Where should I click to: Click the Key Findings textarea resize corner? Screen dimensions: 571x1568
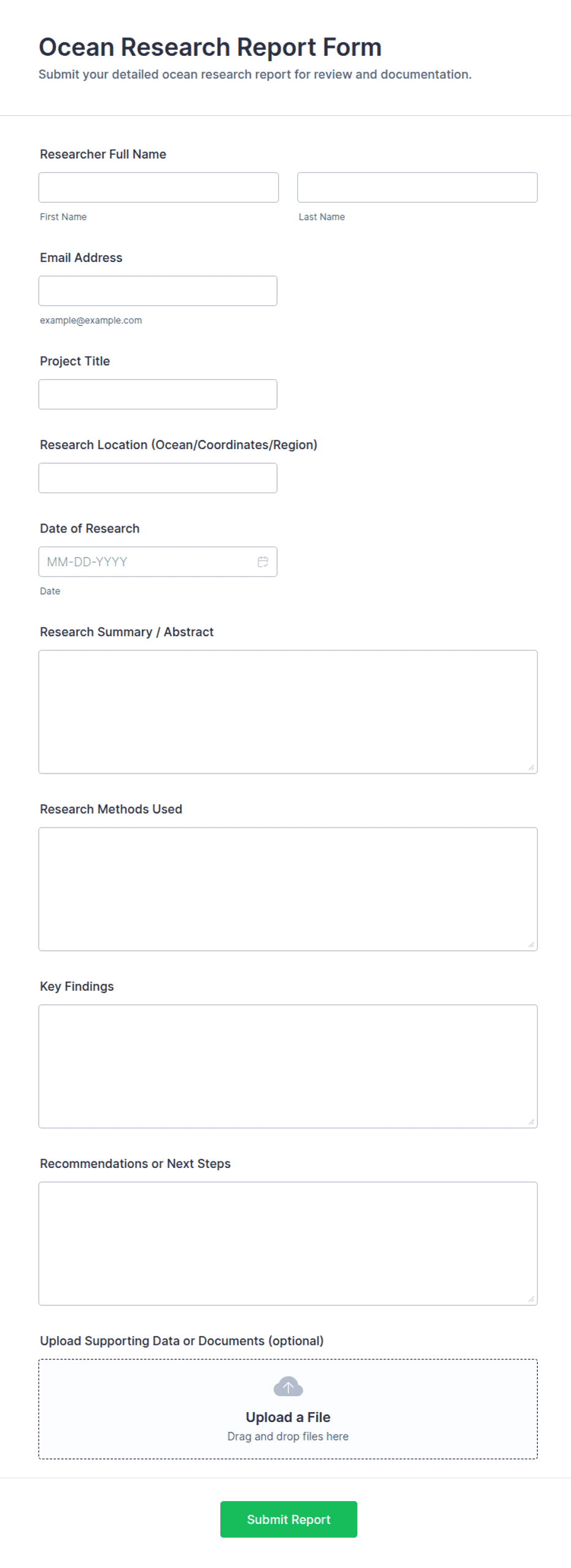tap(531, 1122)
